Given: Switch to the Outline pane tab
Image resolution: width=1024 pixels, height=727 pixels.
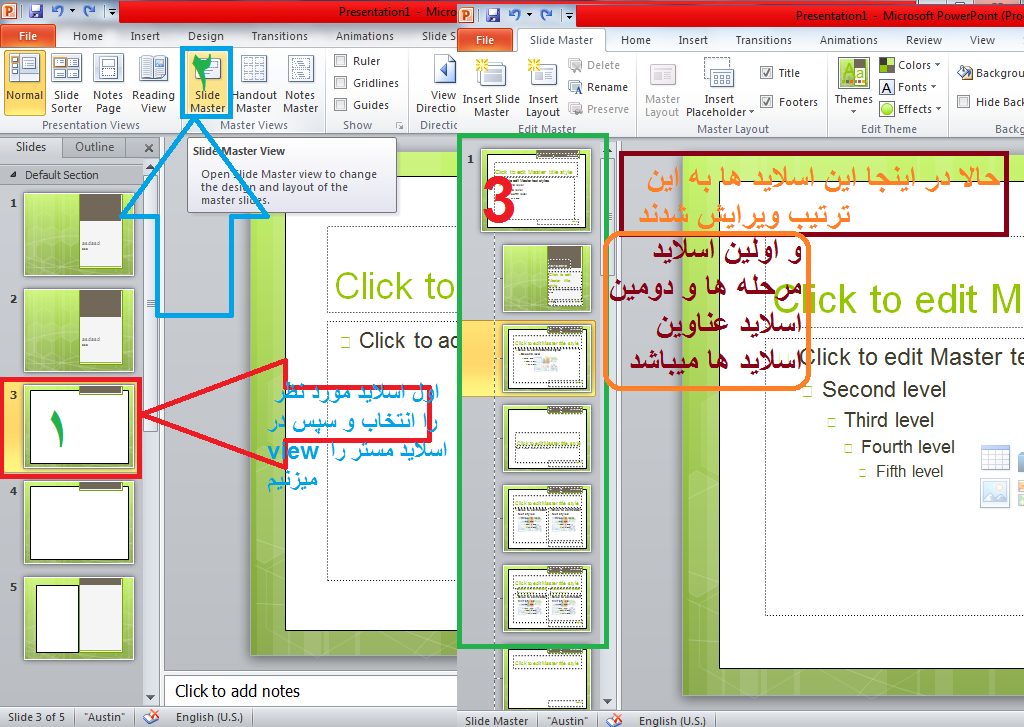Looking at the screenshot, I should pos(95,147).
